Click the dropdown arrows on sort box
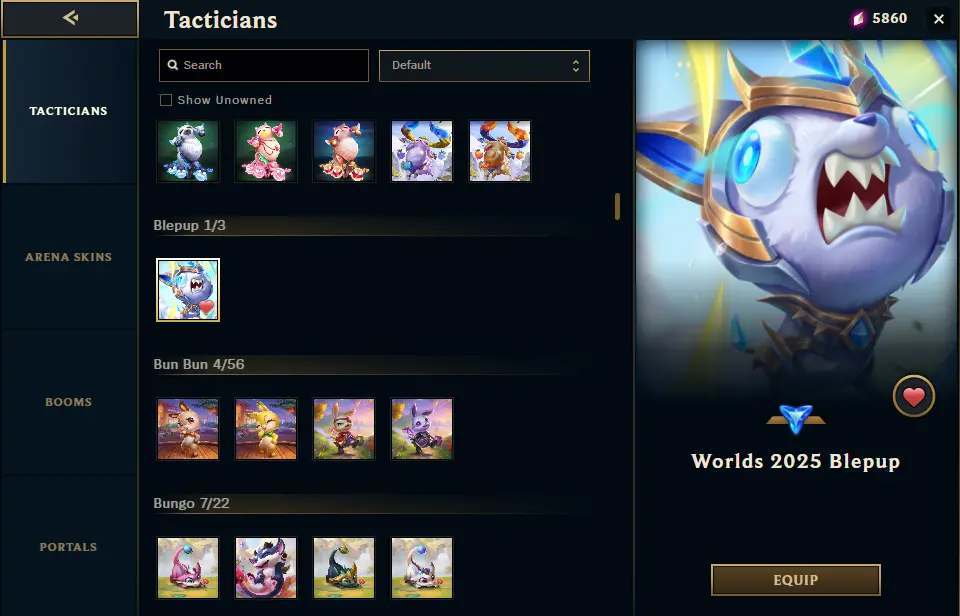Image resolution: width=960 pixels, height=616 pixels. (x=576, y=66)
